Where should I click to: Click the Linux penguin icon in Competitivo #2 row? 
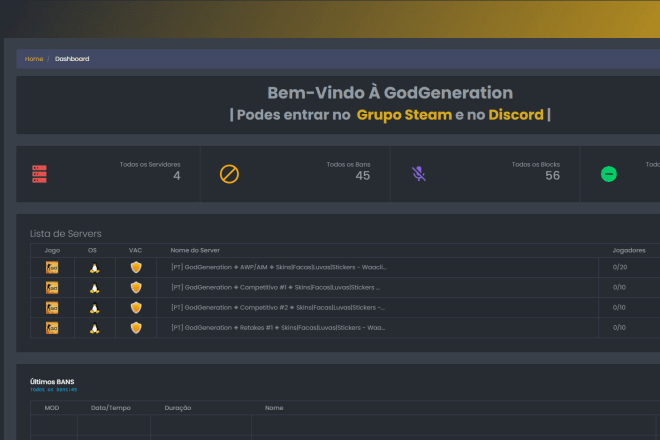click(x=95, y=308)
